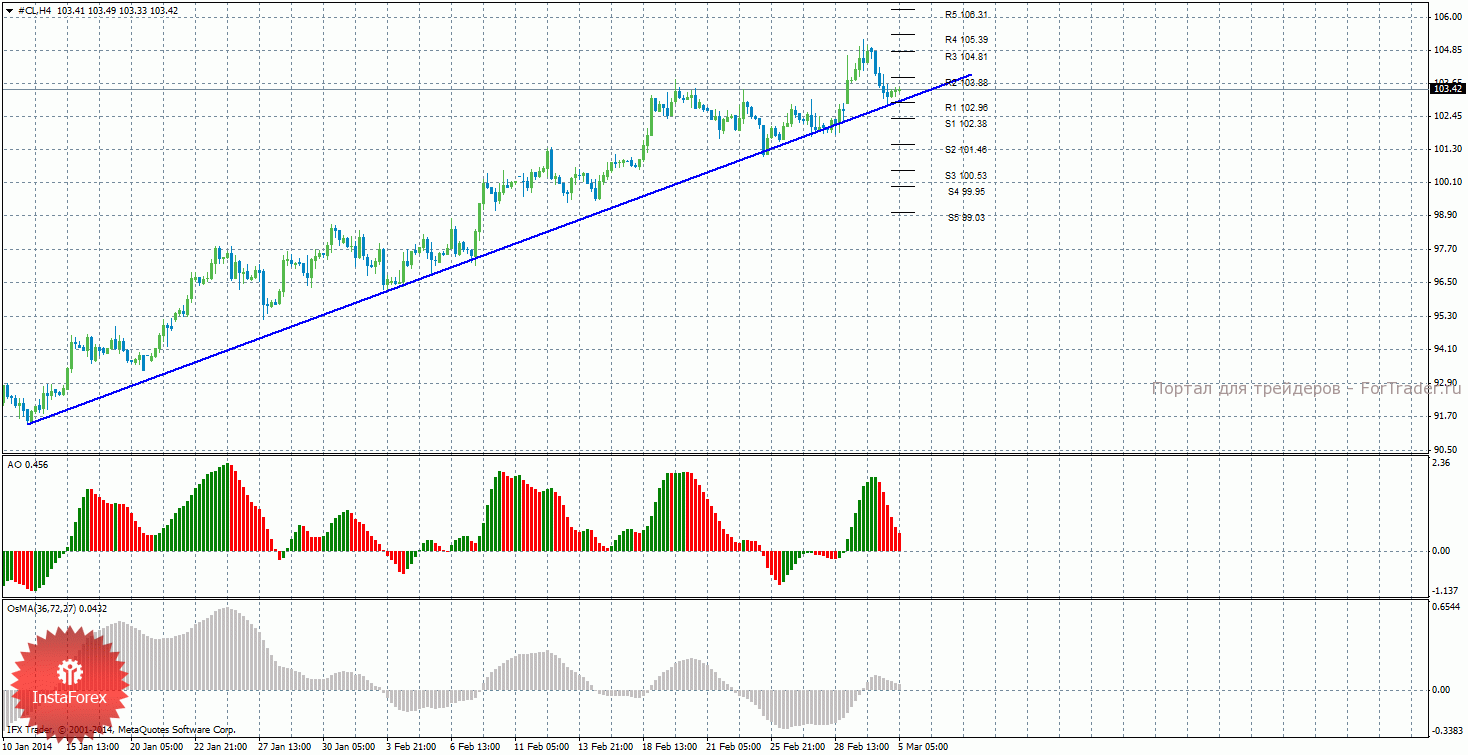Image resolution: width=1468 pixels, height=755 pixels.
Task: Click the R4 105.39 pivot level label
Action: click(966, 40)
